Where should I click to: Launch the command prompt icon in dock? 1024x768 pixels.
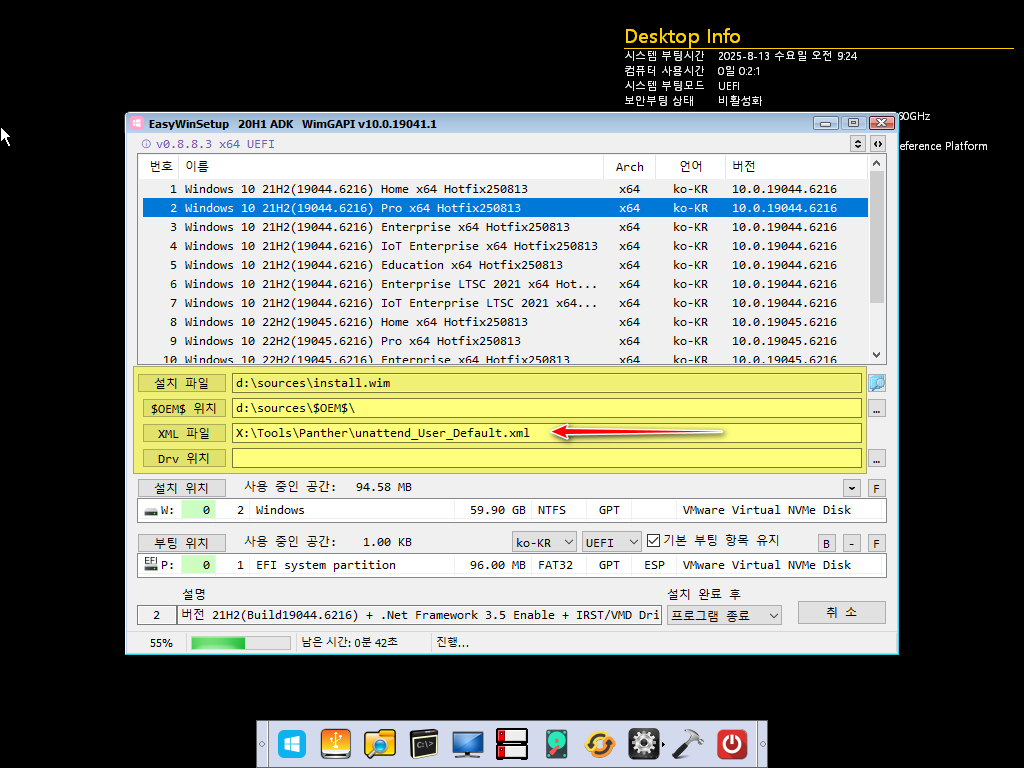coord(424,744)
